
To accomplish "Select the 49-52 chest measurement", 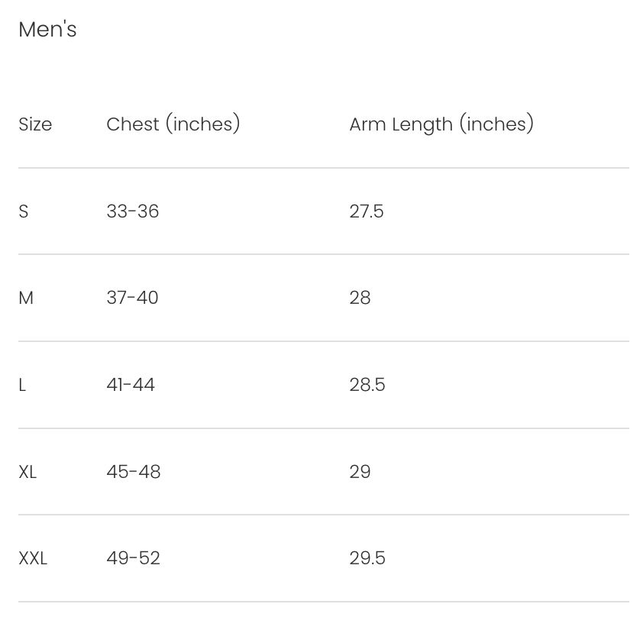I will coord(132,559).
